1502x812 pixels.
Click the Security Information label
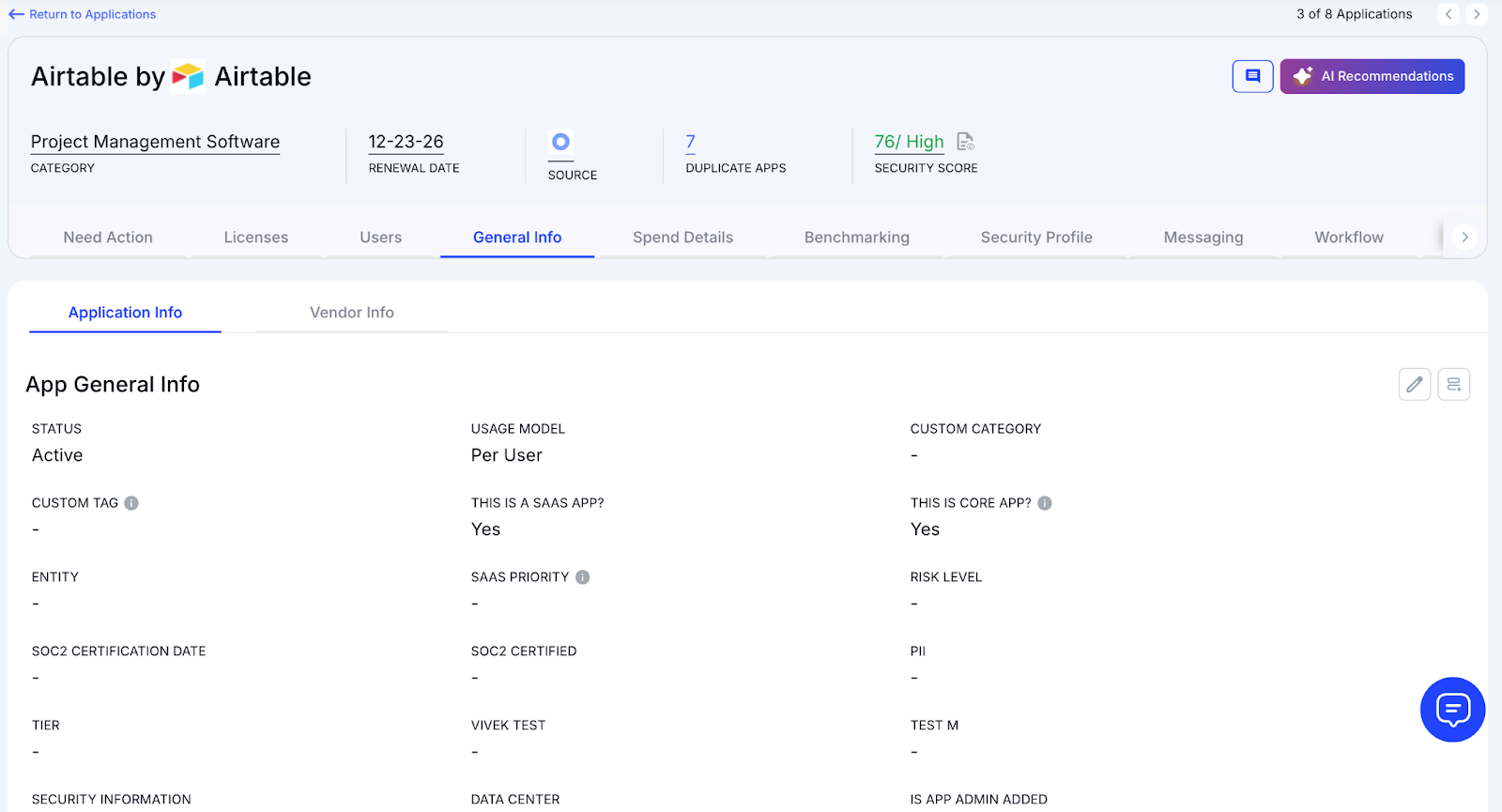click(111, 800)
